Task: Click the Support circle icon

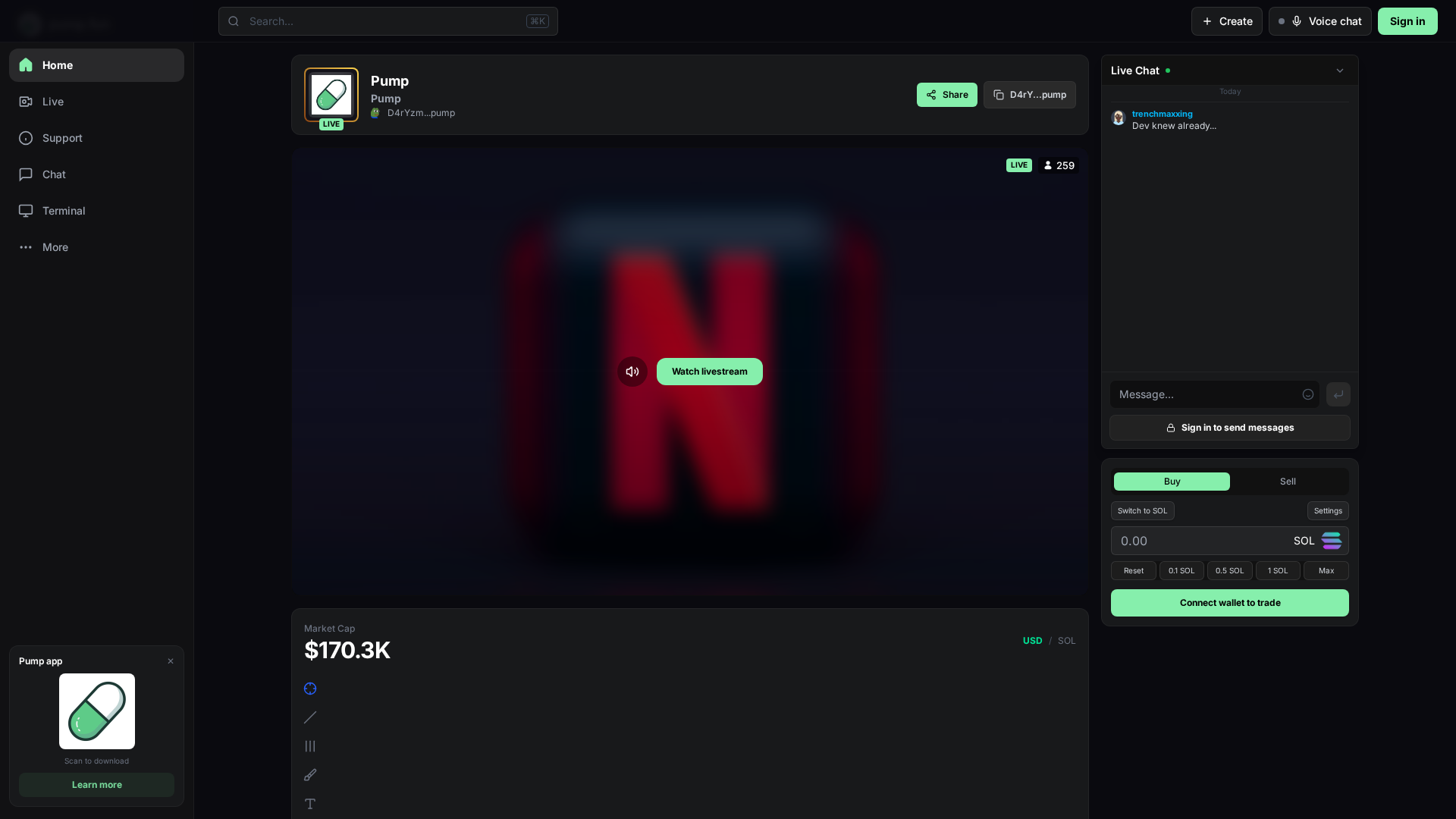Action: tap(26, 138)
